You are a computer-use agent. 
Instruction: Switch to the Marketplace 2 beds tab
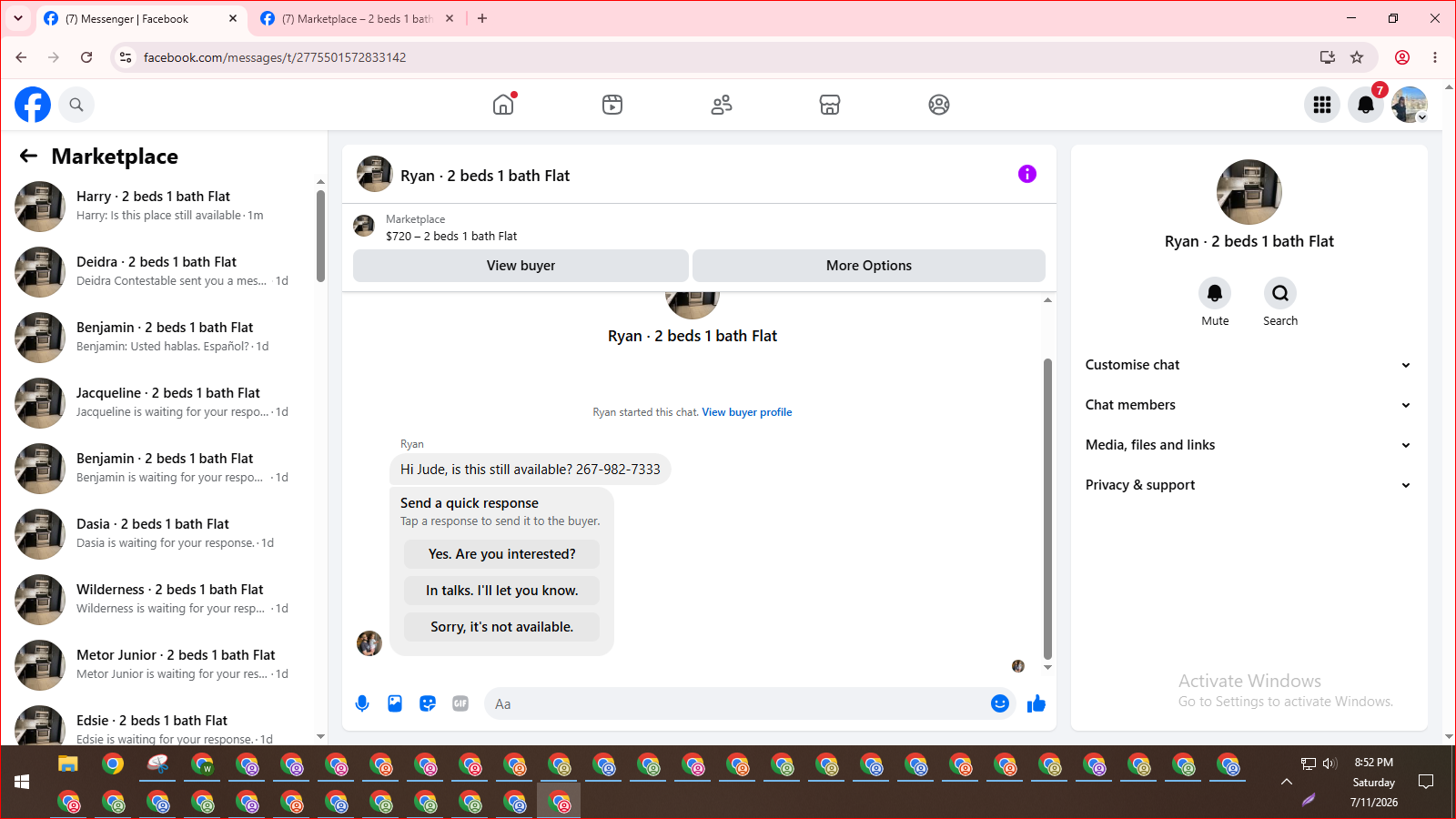click(357, 18)
